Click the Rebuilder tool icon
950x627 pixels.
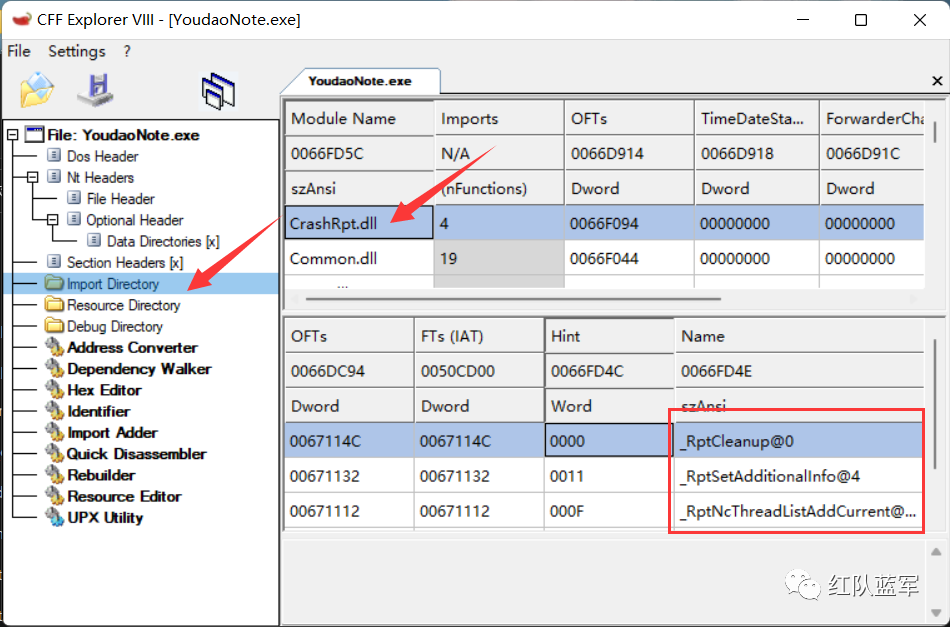pyautogui.click(x=55, y=474)
